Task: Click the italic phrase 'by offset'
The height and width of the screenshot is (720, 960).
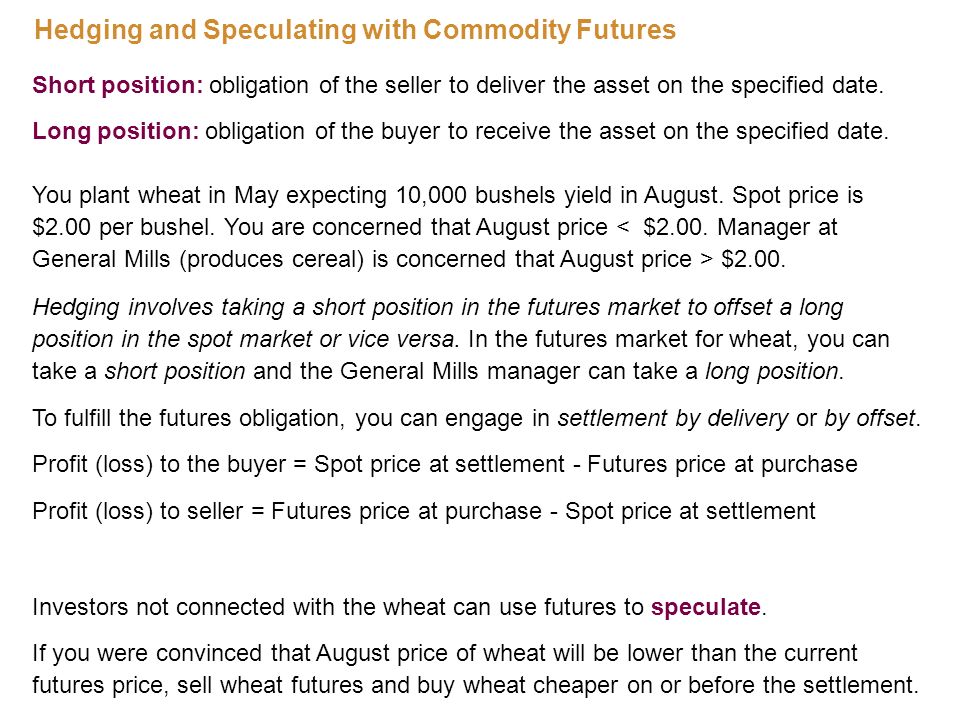Action: tap(870, 418)
